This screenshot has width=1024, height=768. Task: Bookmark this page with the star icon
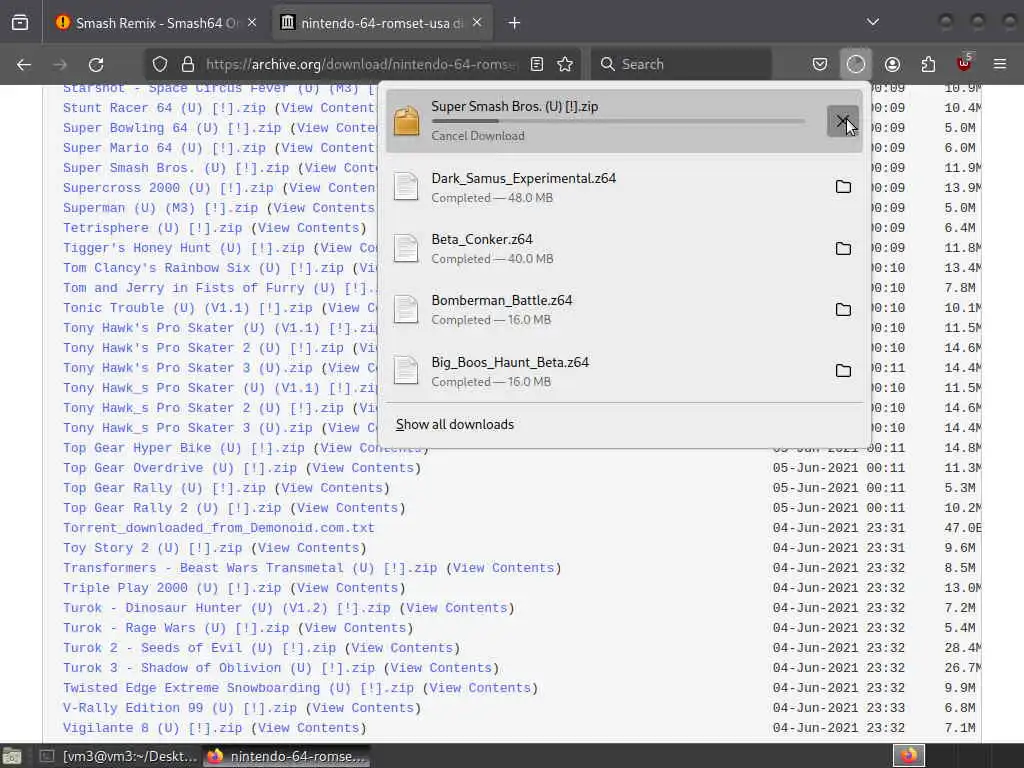point(565,64)
